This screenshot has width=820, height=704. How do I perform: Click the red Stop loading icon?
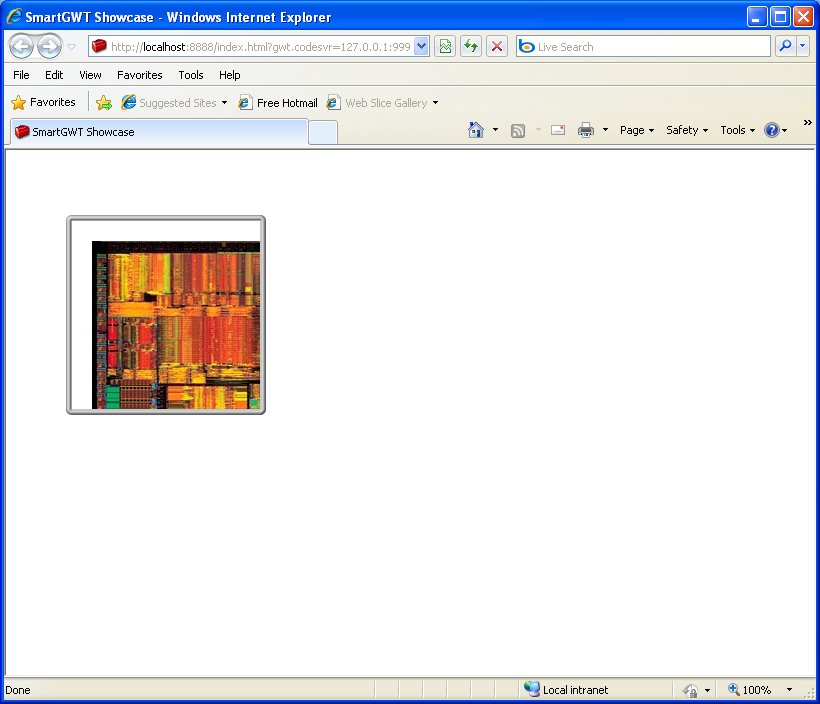pyautogui.click(x=497, y=47)
